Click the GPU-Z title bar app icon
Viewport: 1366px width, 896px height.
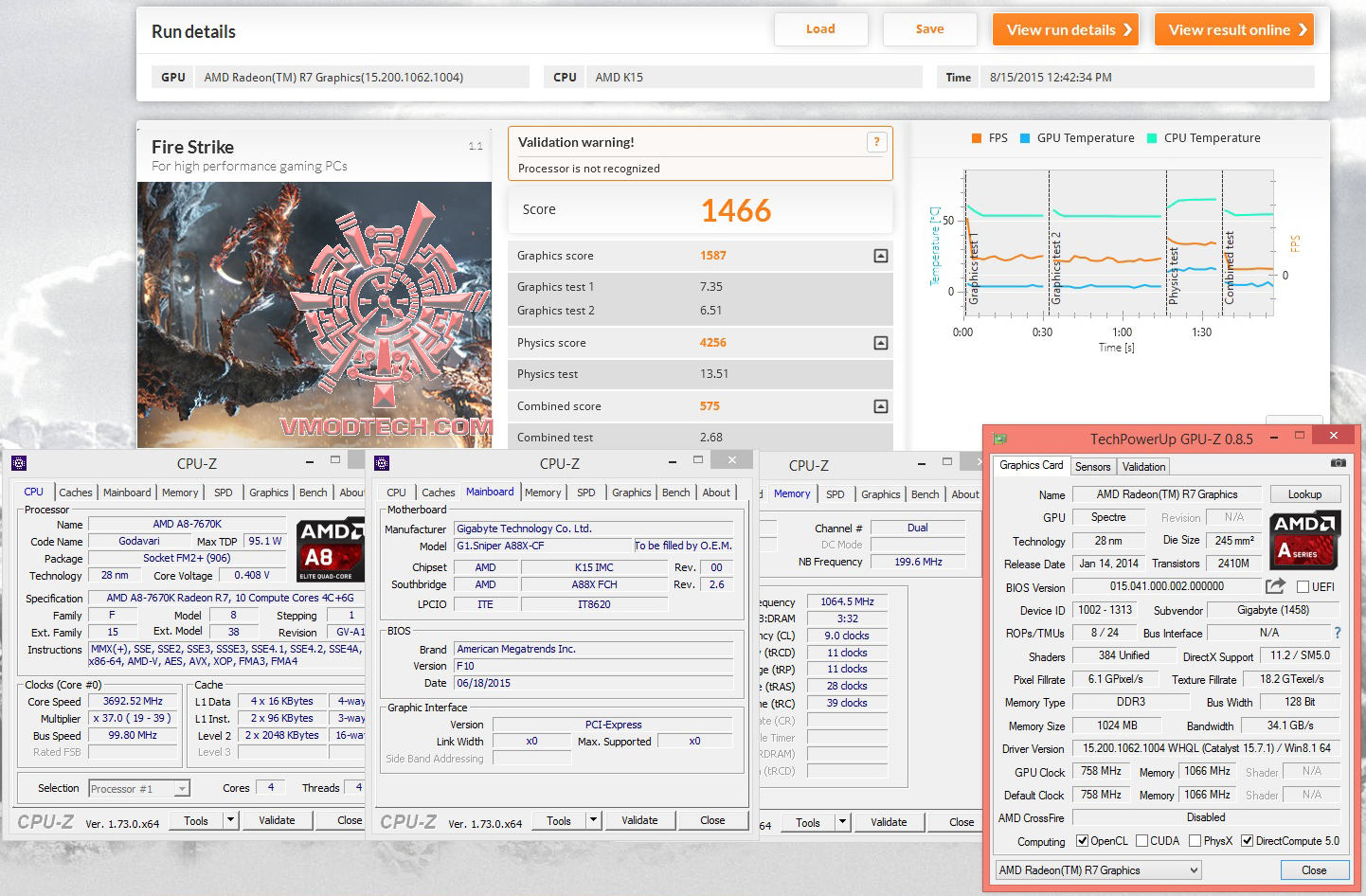[x=999, y=439]
